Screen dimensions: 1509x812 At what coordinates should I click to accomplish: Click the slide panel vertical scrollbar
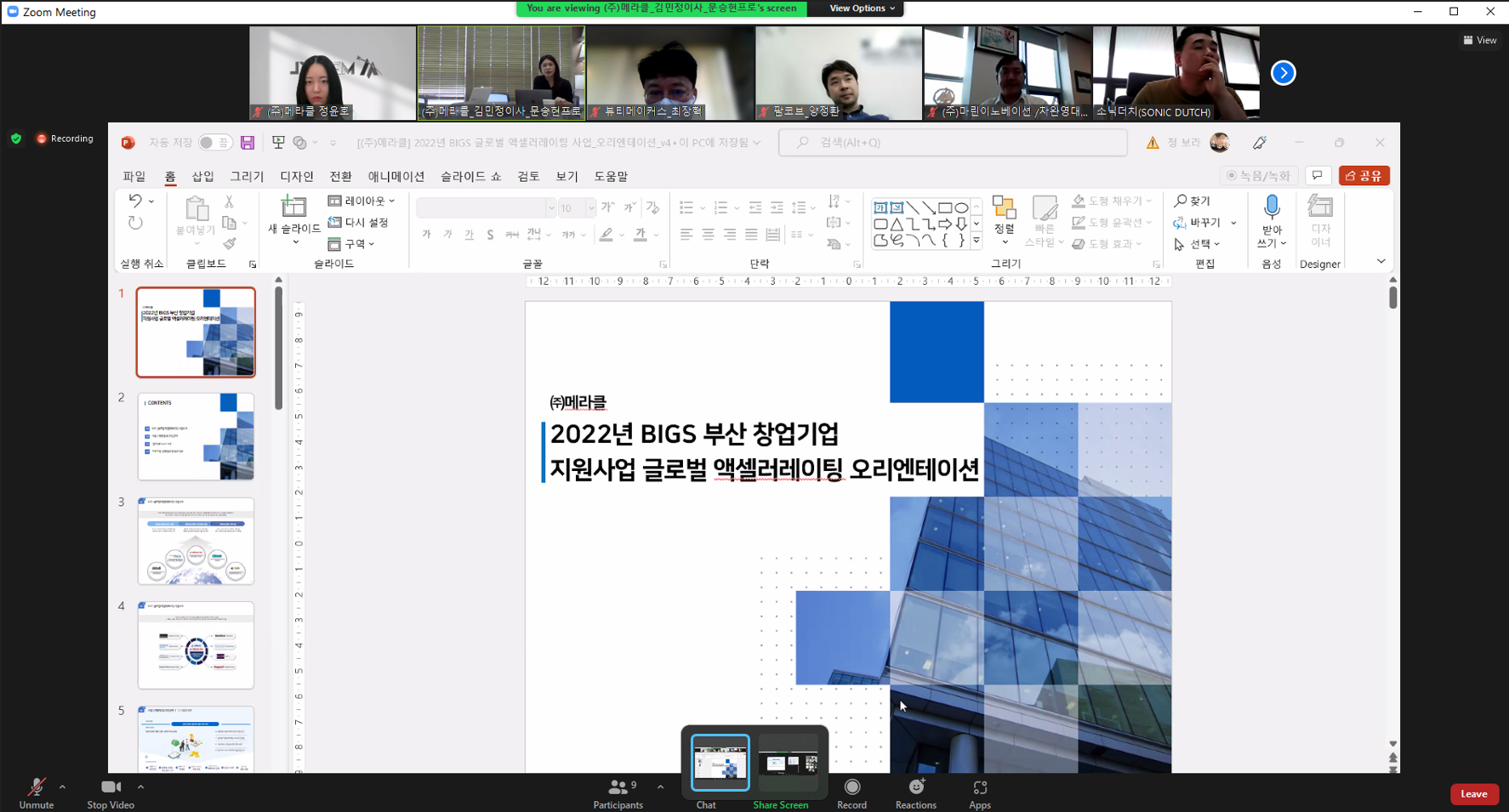coord(278,348)
